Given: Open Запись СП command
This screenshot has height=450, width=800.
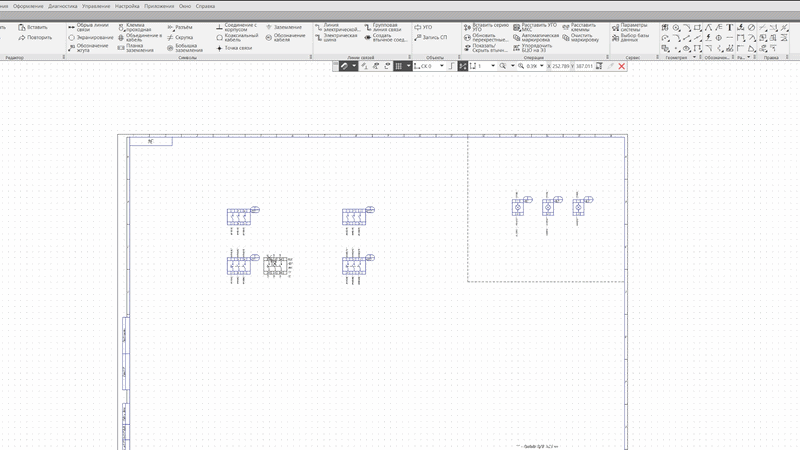Looking at the screenshot, I should pos(431,37).
